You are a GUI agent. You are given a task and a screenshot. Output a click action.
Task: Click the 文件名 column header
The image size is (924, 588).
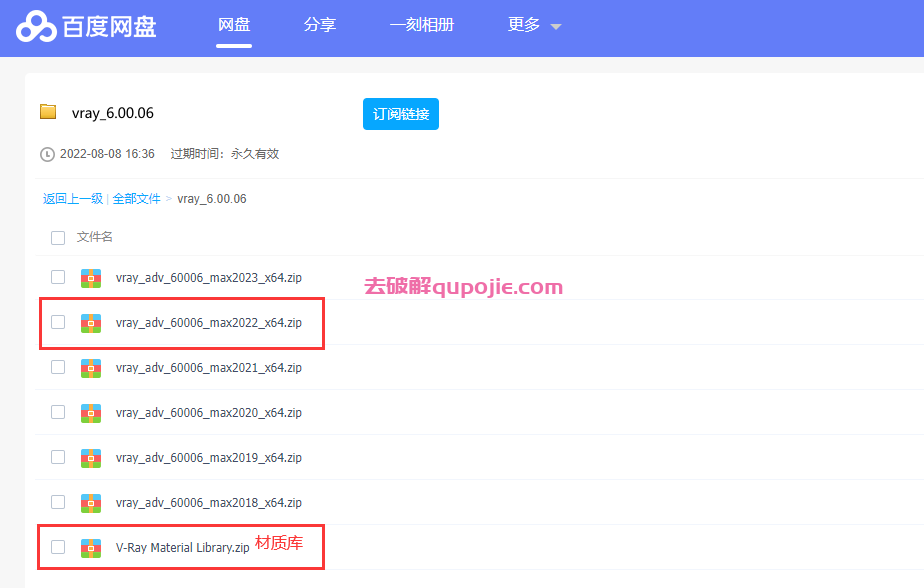coord(94,237)
